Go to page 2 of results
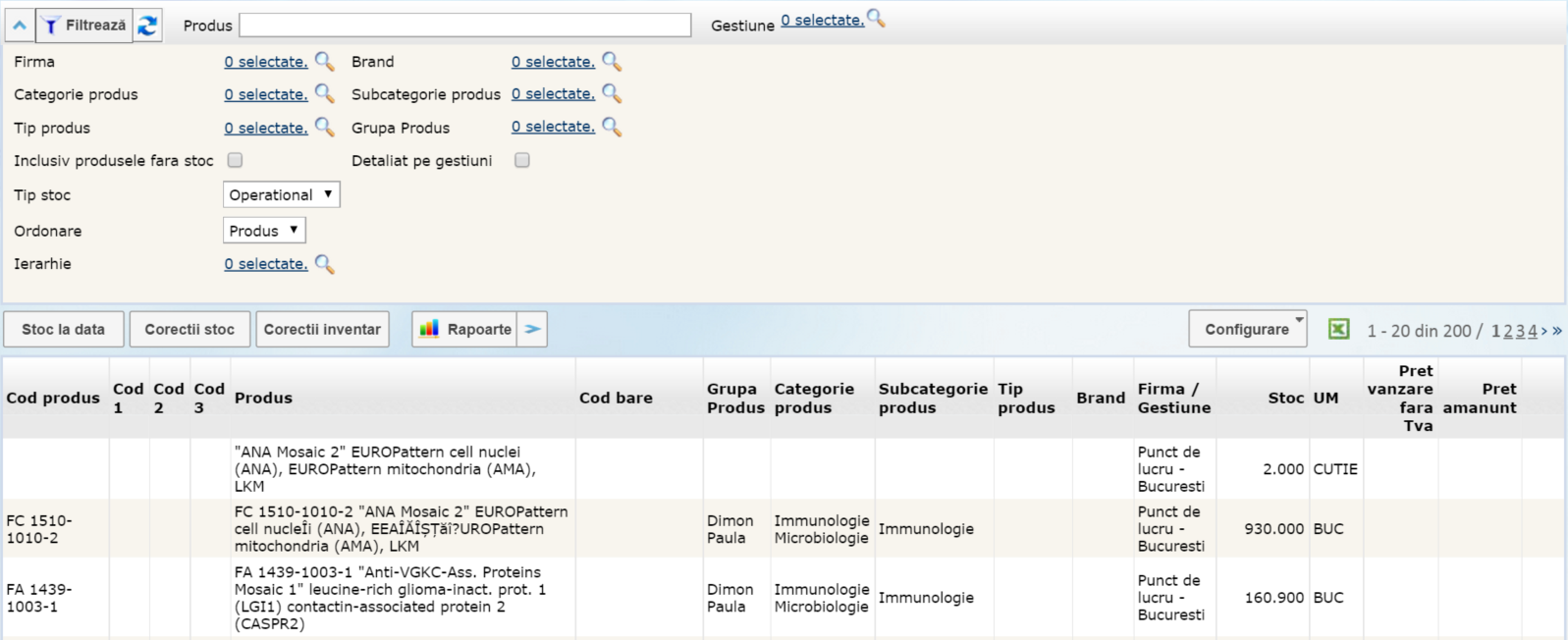This screenshot has width=1568, height=640. 1508,331
